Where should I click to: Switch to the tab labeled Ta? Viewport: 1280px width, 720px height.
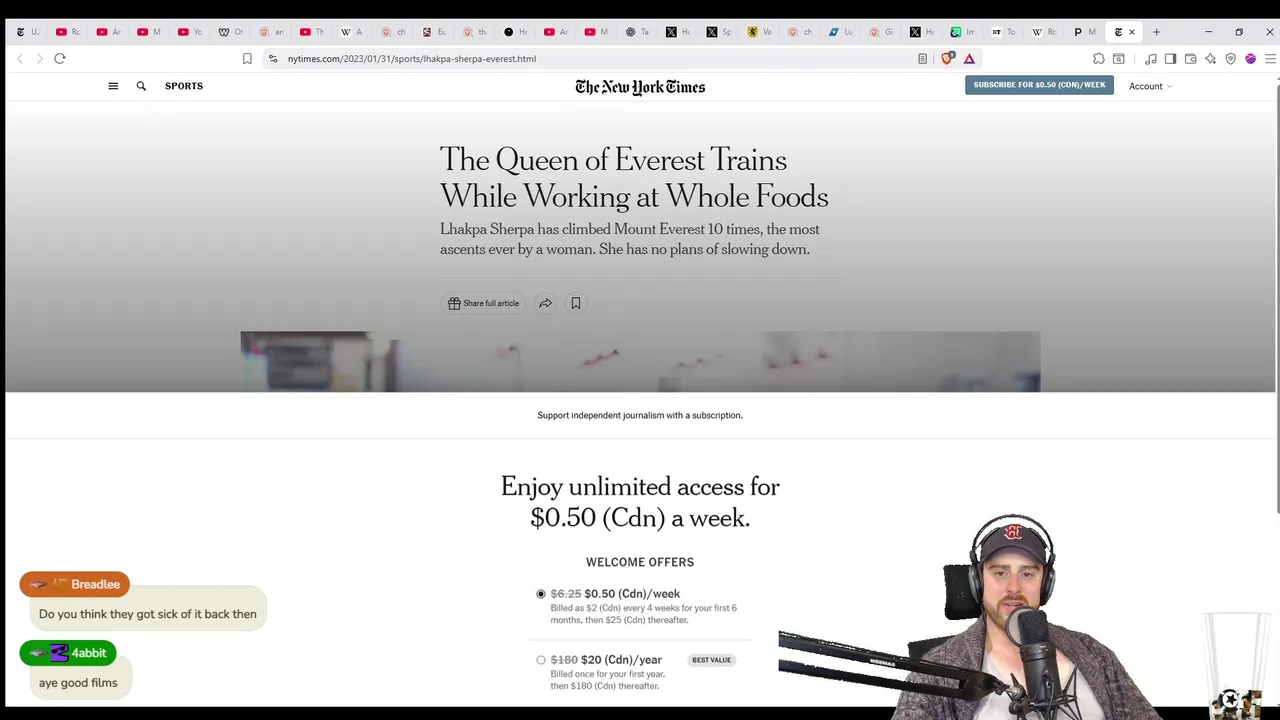pyautogui.click(x=637, y=32)
